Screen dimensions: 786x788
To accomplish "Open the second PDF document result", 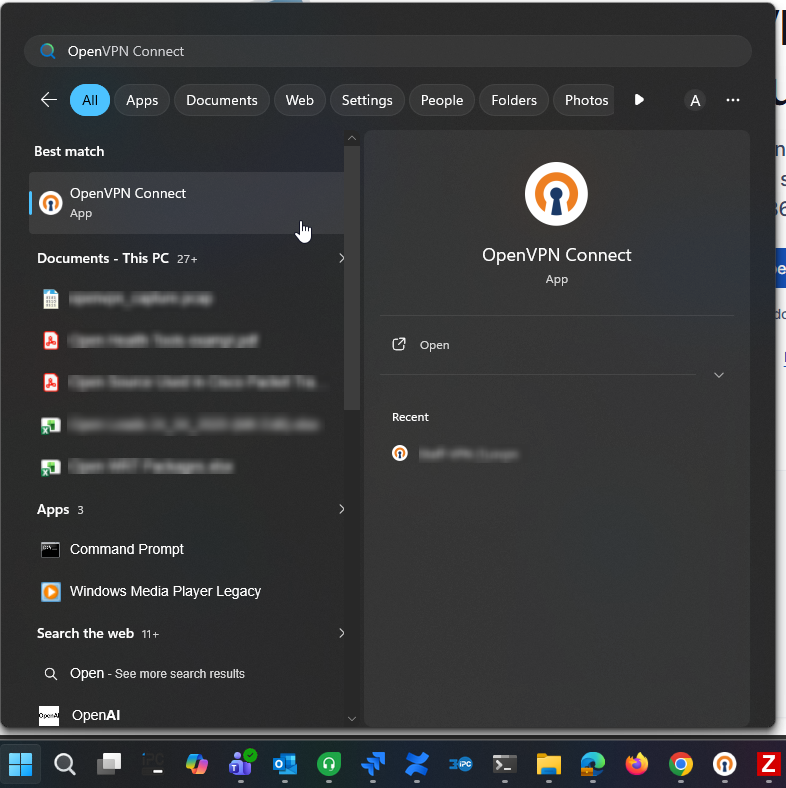I will click(186, 383).
